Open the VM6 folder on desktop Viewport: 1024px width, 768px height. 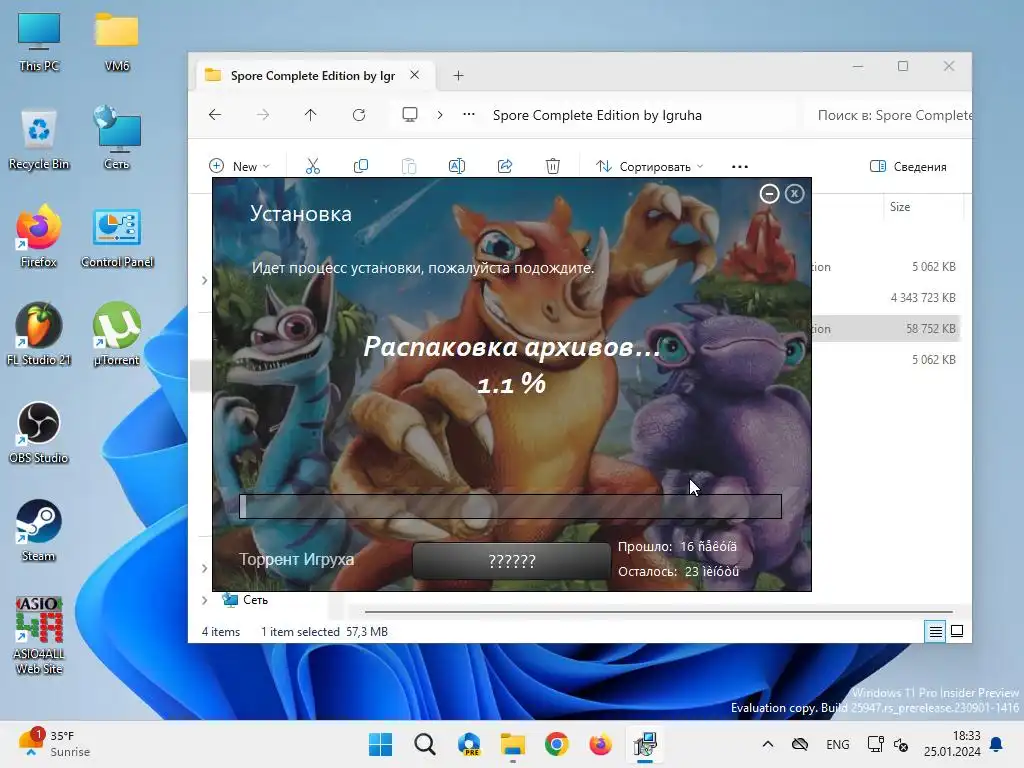click(116, 42)
